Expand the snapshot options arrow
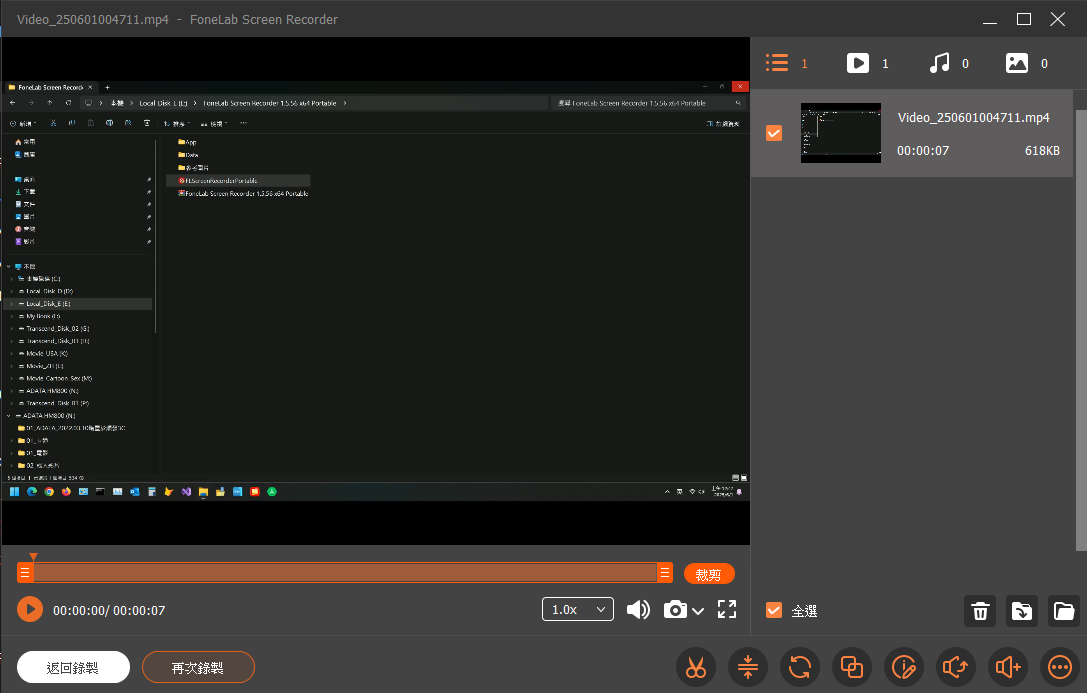This screenshot has height=693, width=1087. (698, 611)
